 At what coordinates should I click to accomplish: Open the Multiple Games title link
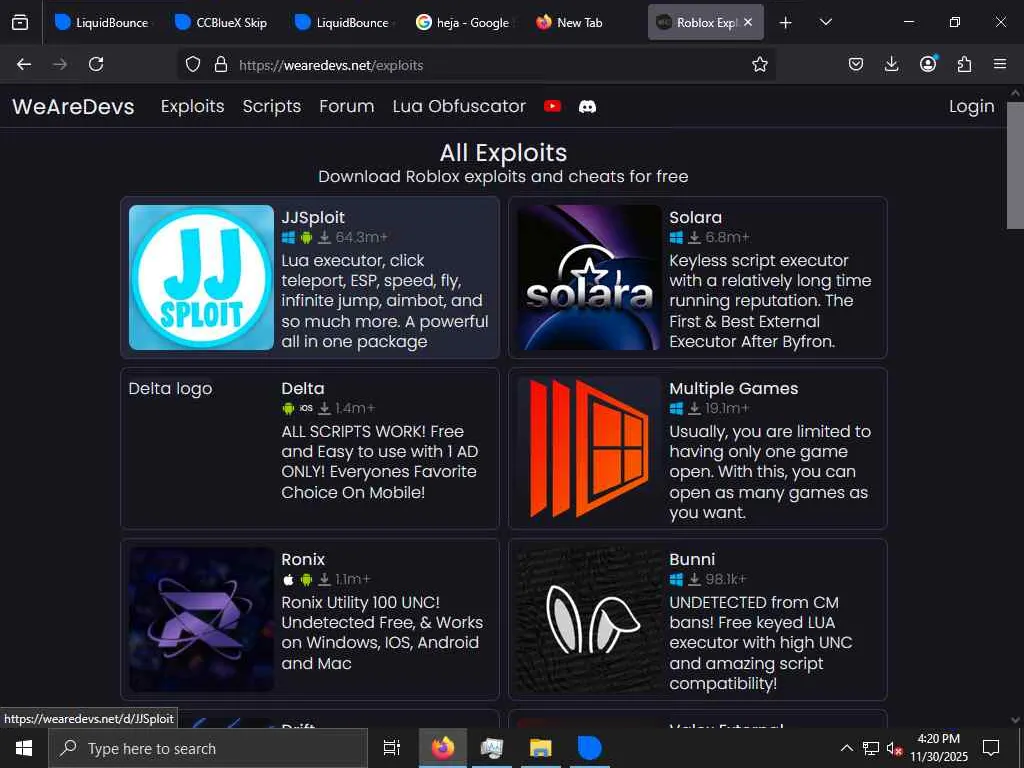tap(733, 389)
